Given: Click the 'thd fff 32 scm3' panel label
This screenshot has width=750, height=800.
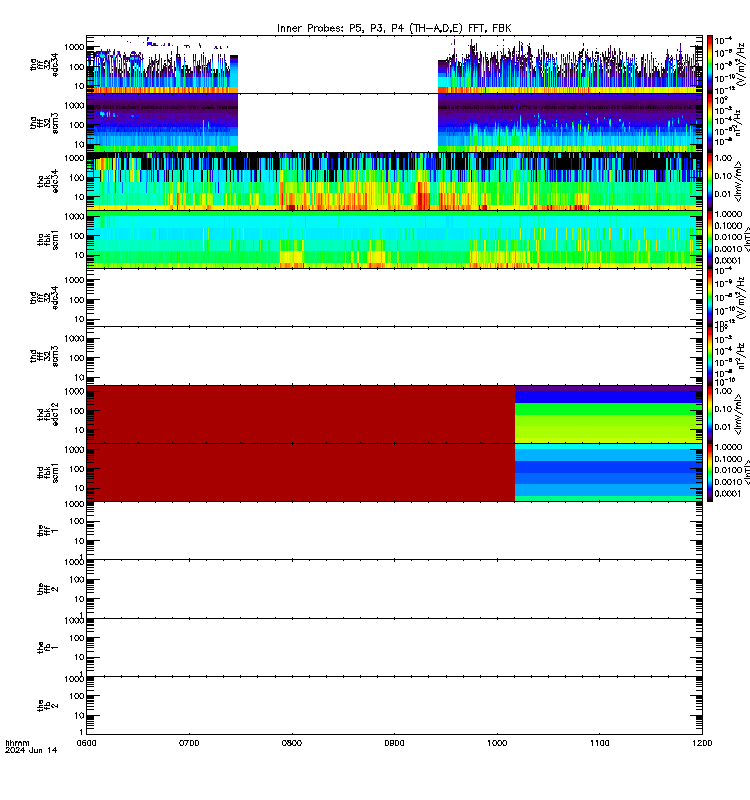Looking at the screenshot, I should pyautogui.click(x=44, y=356).
